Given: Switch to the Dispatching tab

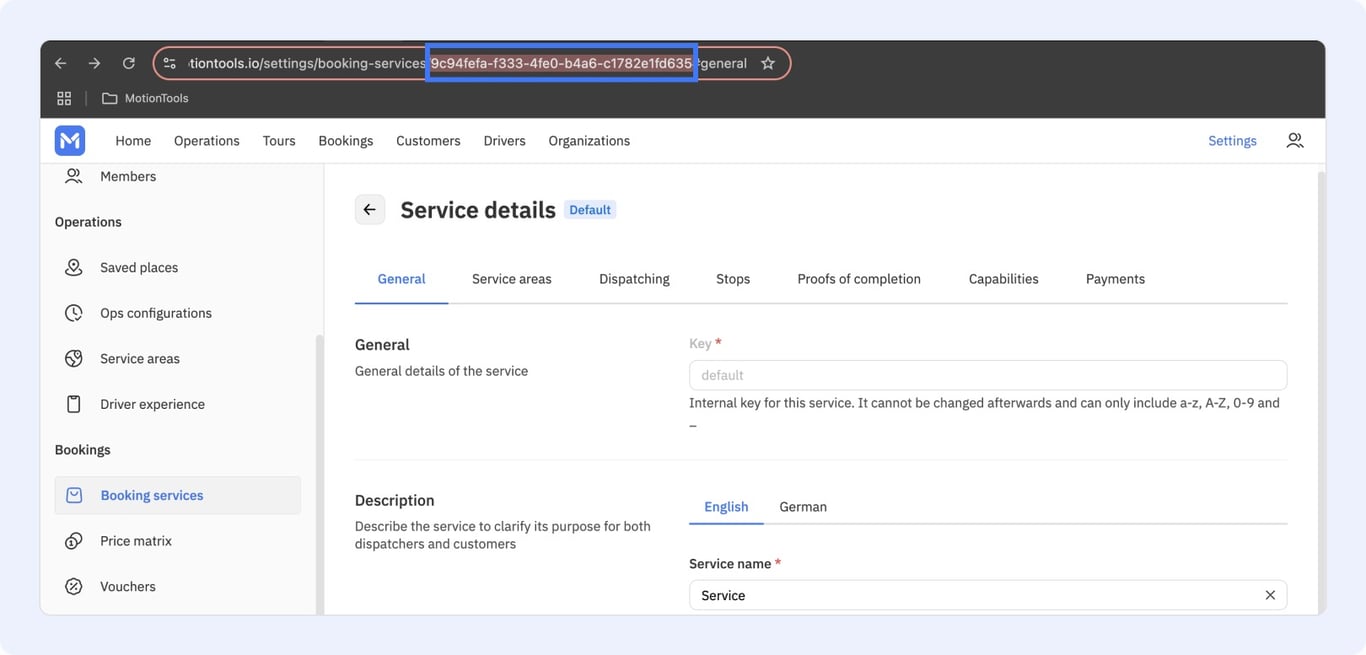Looking at the screenshot, I should point(634,279).
